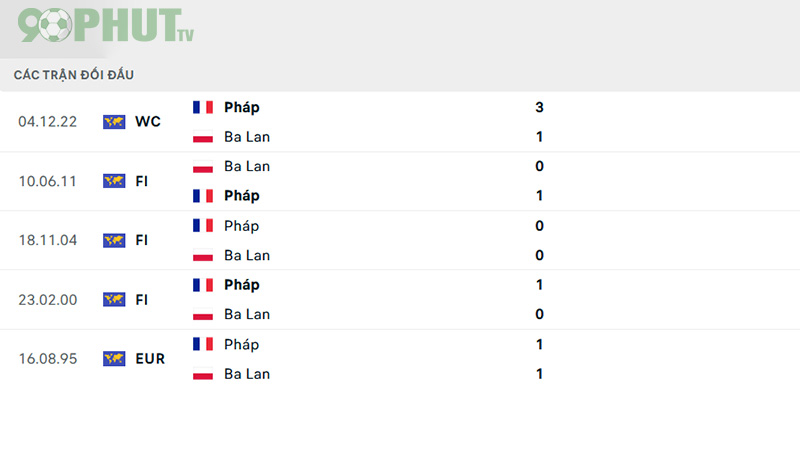Click the world map icon beside WC

click(x=114, y=121)
